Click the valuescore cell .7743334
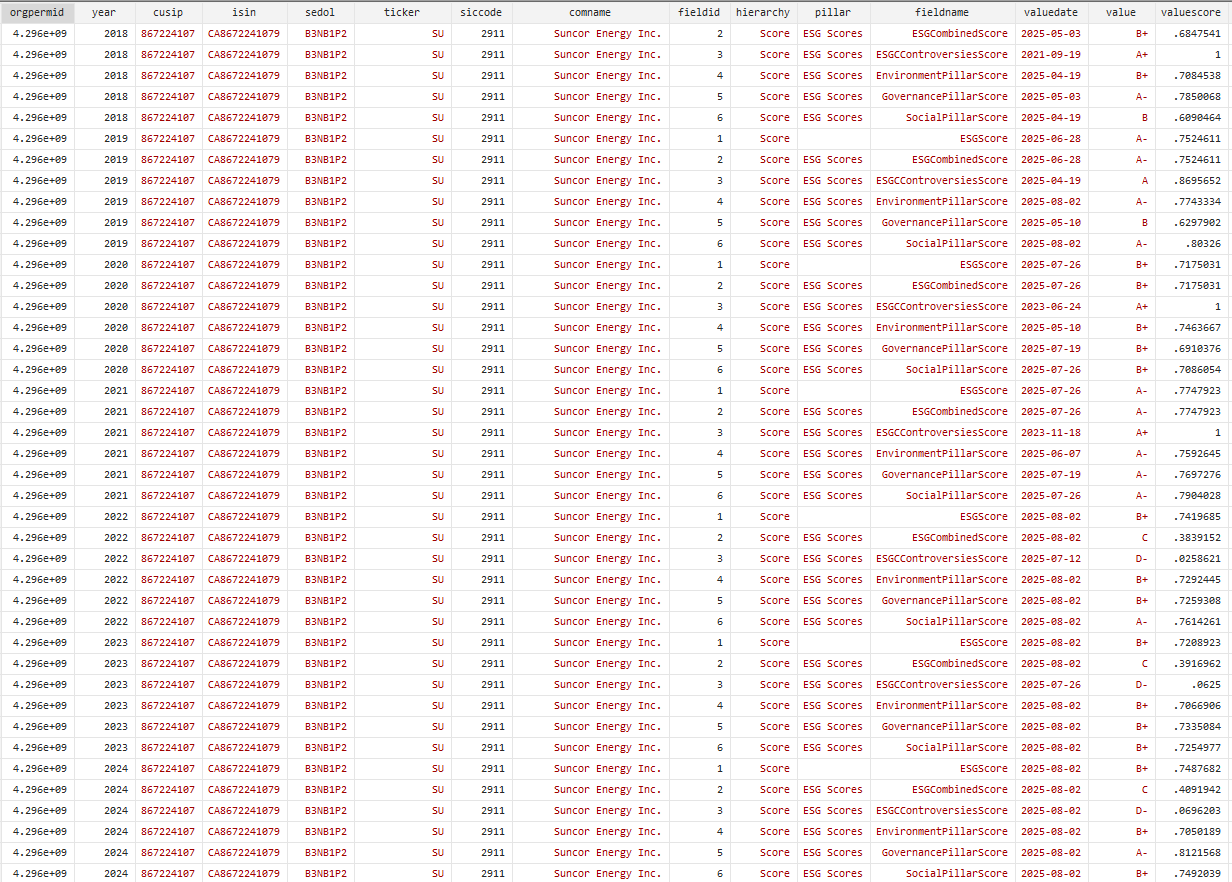Screen dimensions: 1232x882 click(1190, 202)
